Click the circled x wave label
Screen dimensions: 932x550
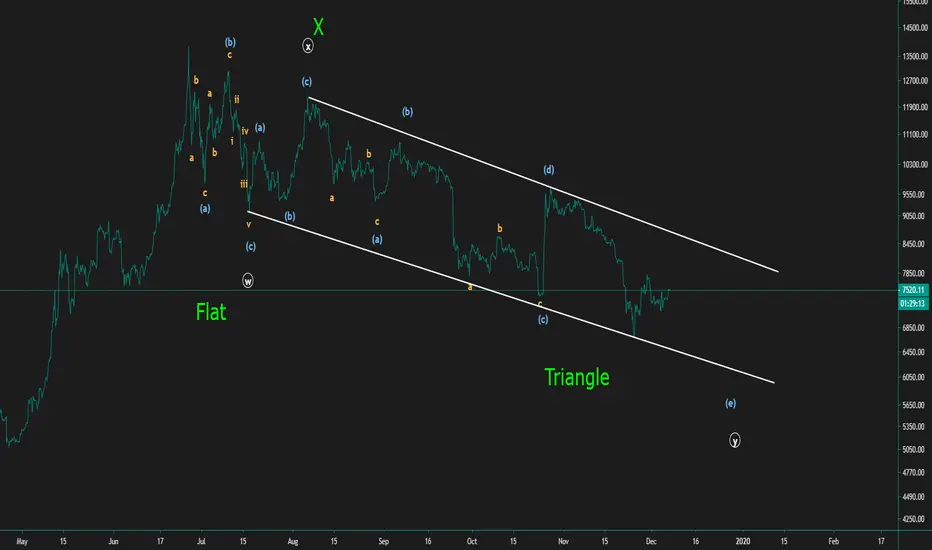(308, 46)
